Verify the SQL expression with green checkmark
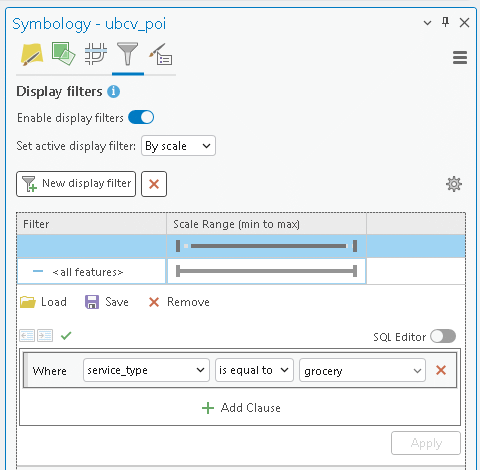This screenshot has width=480, height=470. (66, 336)
